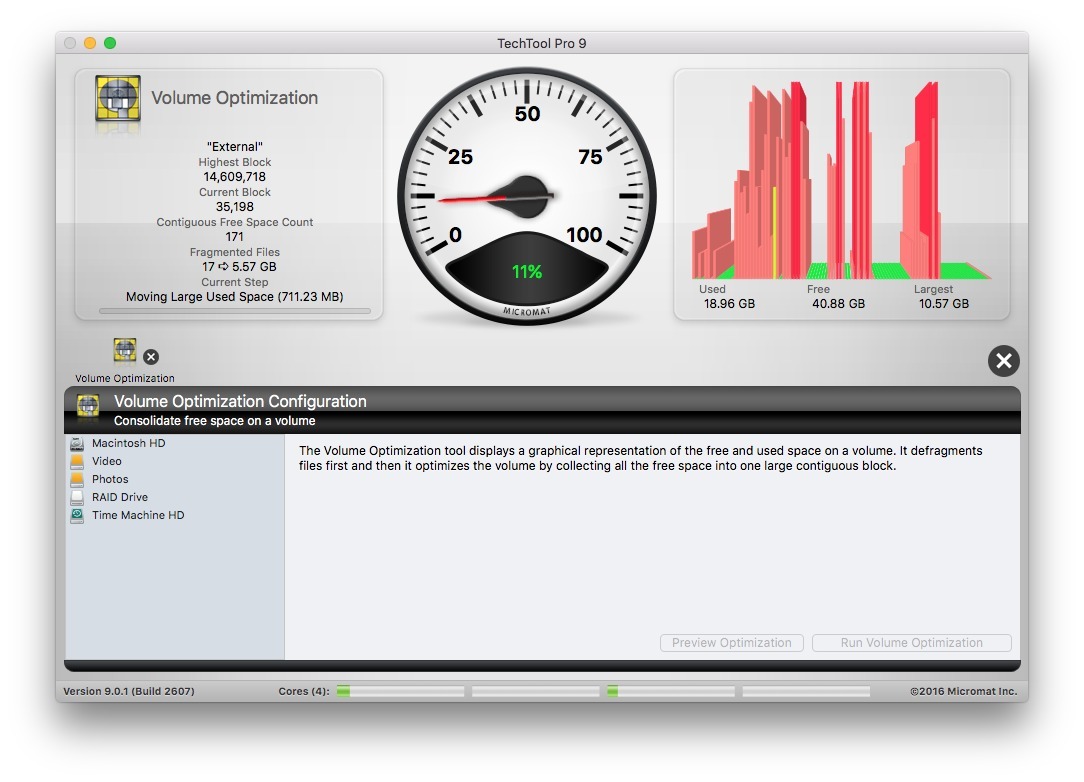Click the Cores (4): label

[x=303, y=691]
